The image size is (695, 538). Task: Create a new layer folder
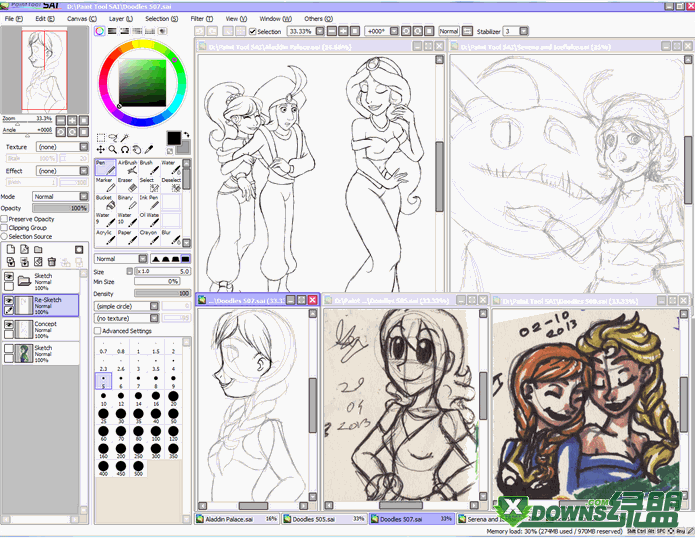pos(39,250)
